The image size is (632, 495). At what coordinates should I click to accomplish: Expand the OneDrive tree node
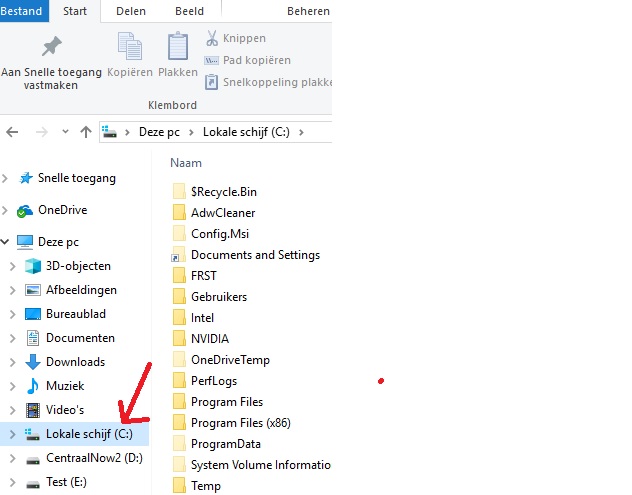(5, 210)
